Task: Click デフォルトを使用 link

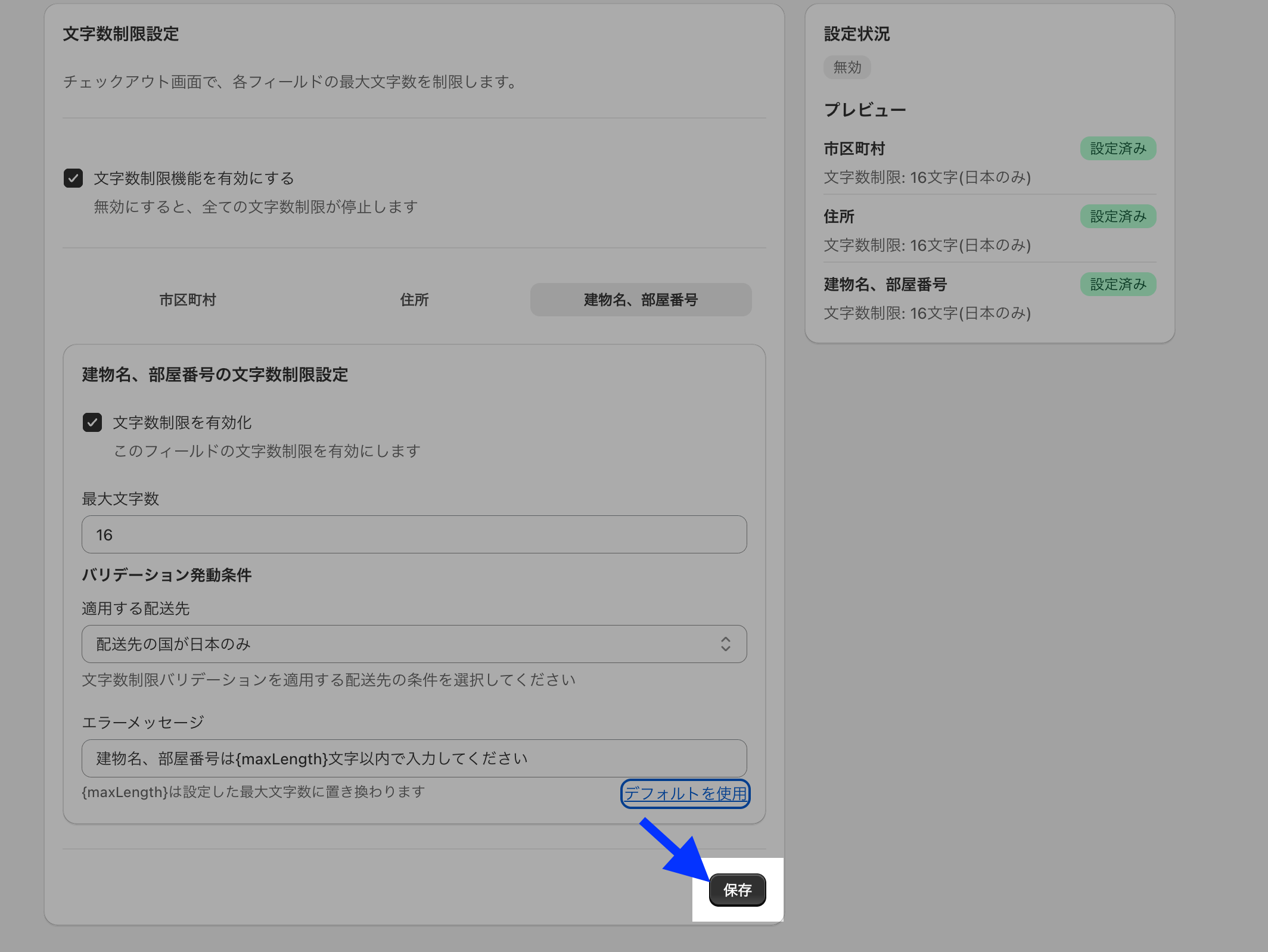Action: click(685, 794)
